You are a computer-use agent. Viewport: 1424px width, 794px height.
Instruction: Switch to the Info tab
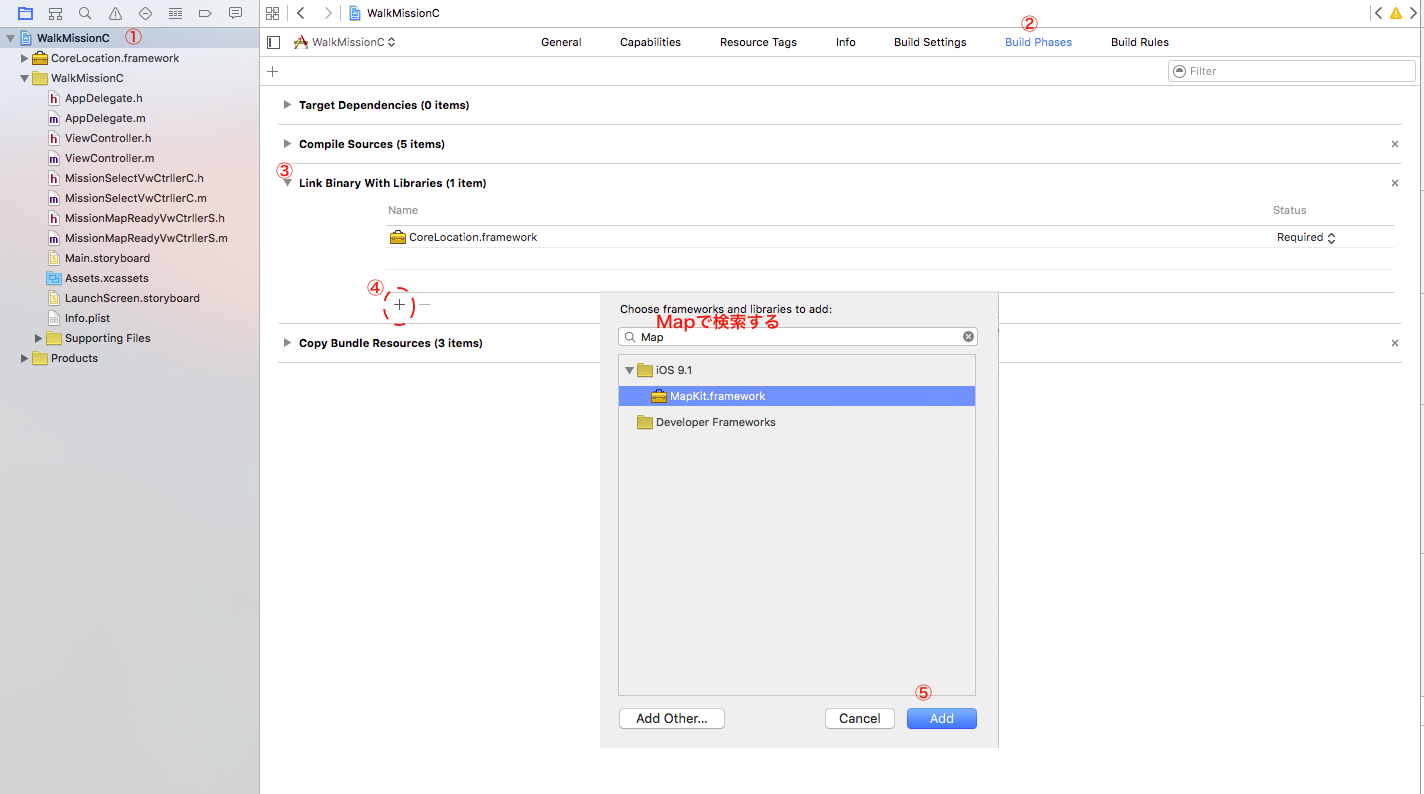pyautogui.click(x=846, y=42)
